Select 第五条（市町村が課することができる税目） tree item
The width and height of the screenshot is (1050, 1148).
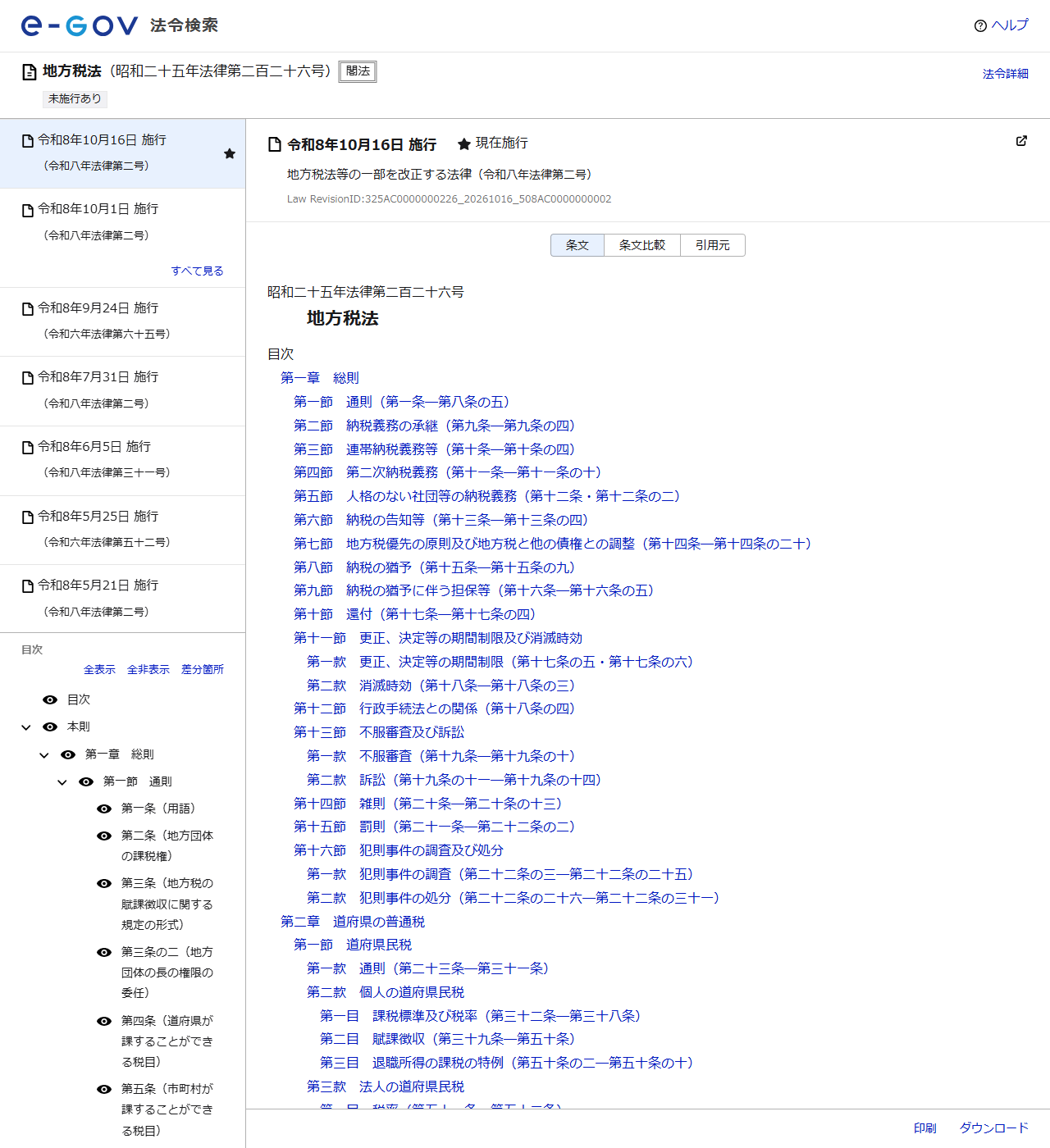tap(167, 1109)
